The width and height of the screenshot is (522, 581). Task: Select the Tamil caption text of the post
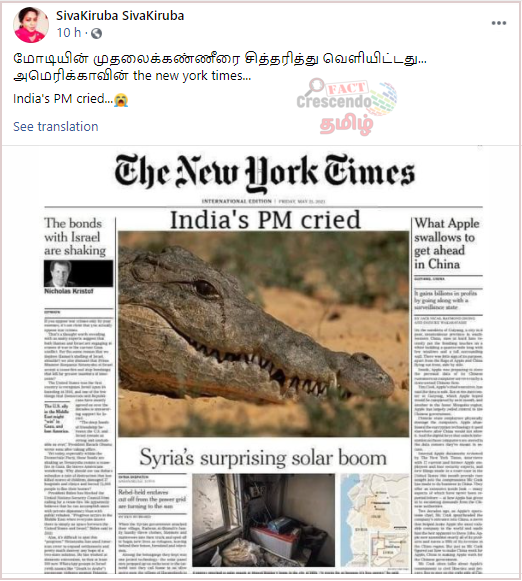tap(220, 67)
